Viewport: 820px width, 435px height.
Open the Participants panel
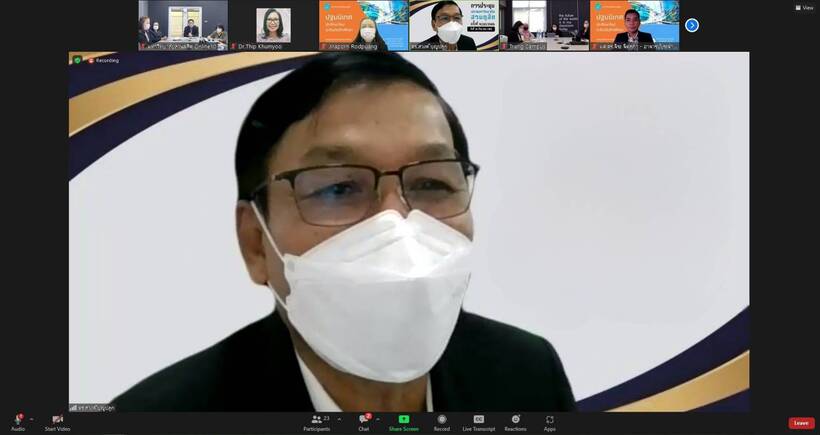click(x=317, y=422)
